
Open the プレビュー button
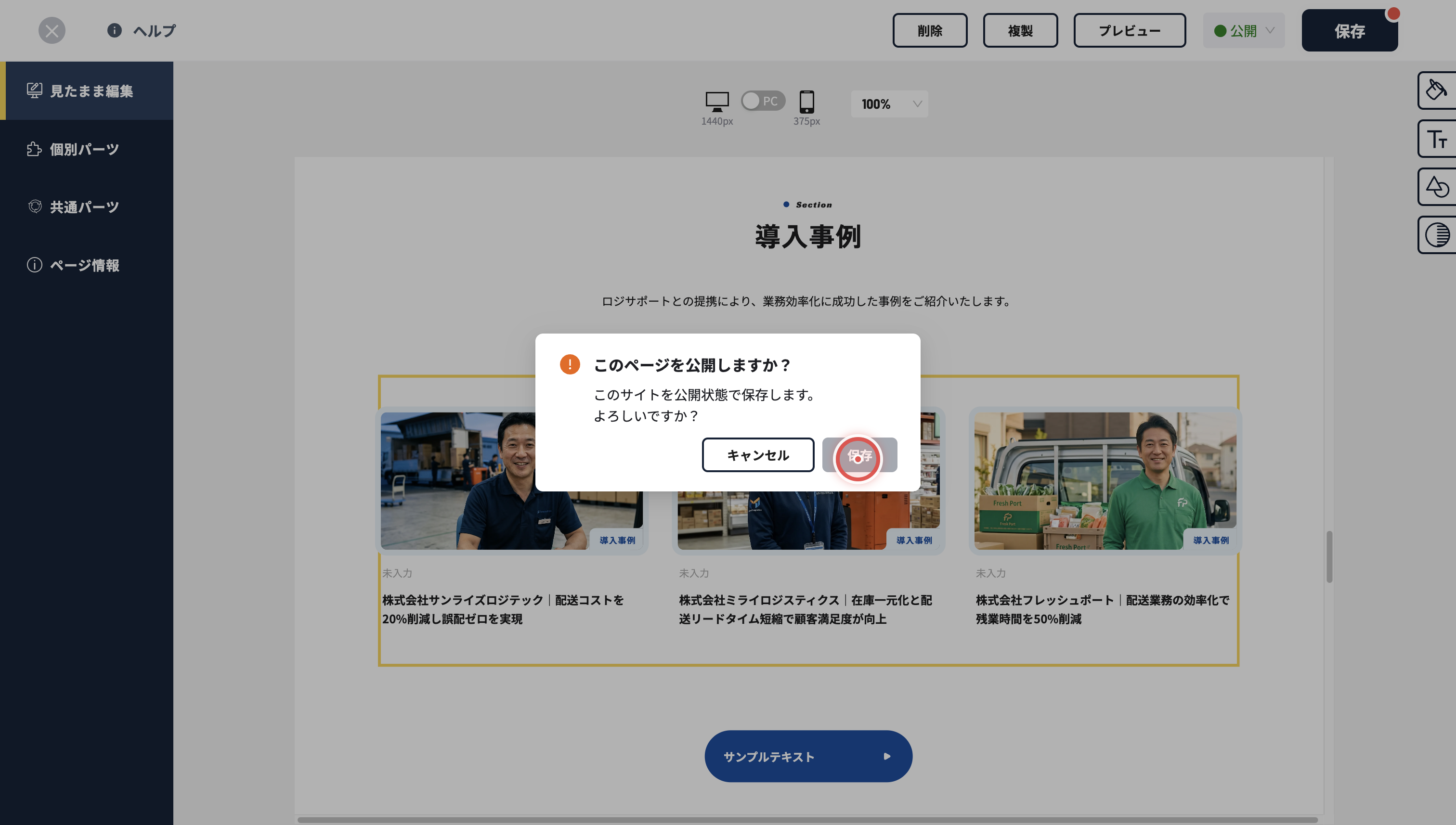1129,31
